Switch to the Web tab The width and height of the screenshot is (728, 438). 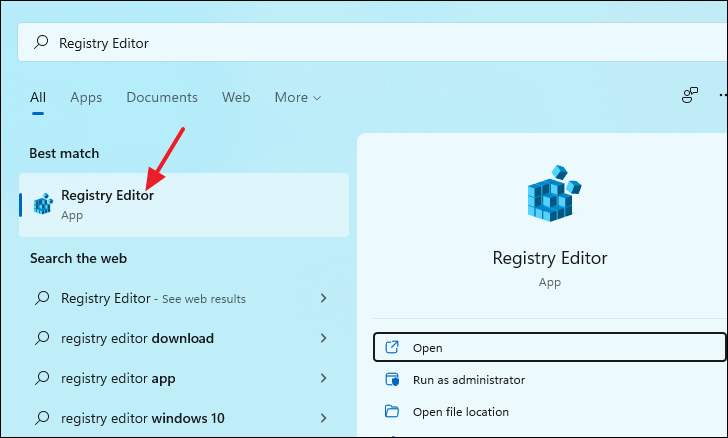tap(236, 97)
